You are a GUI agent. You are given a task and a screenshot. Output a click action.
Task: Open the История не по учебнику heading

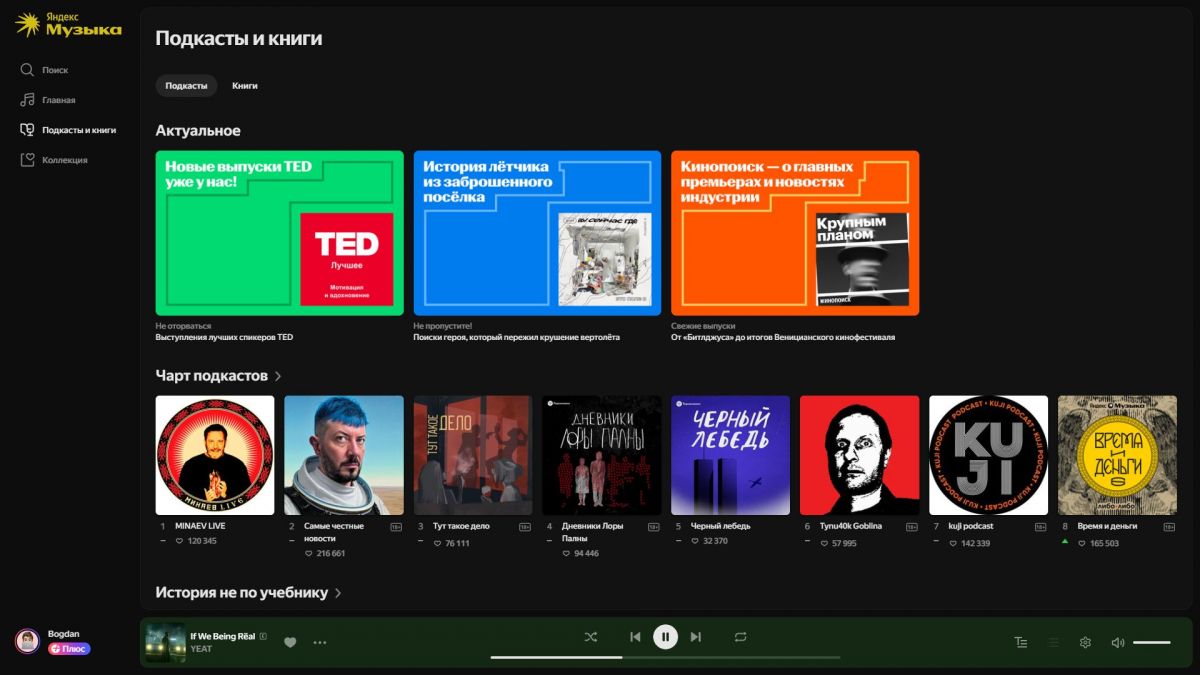click(242, 593)
